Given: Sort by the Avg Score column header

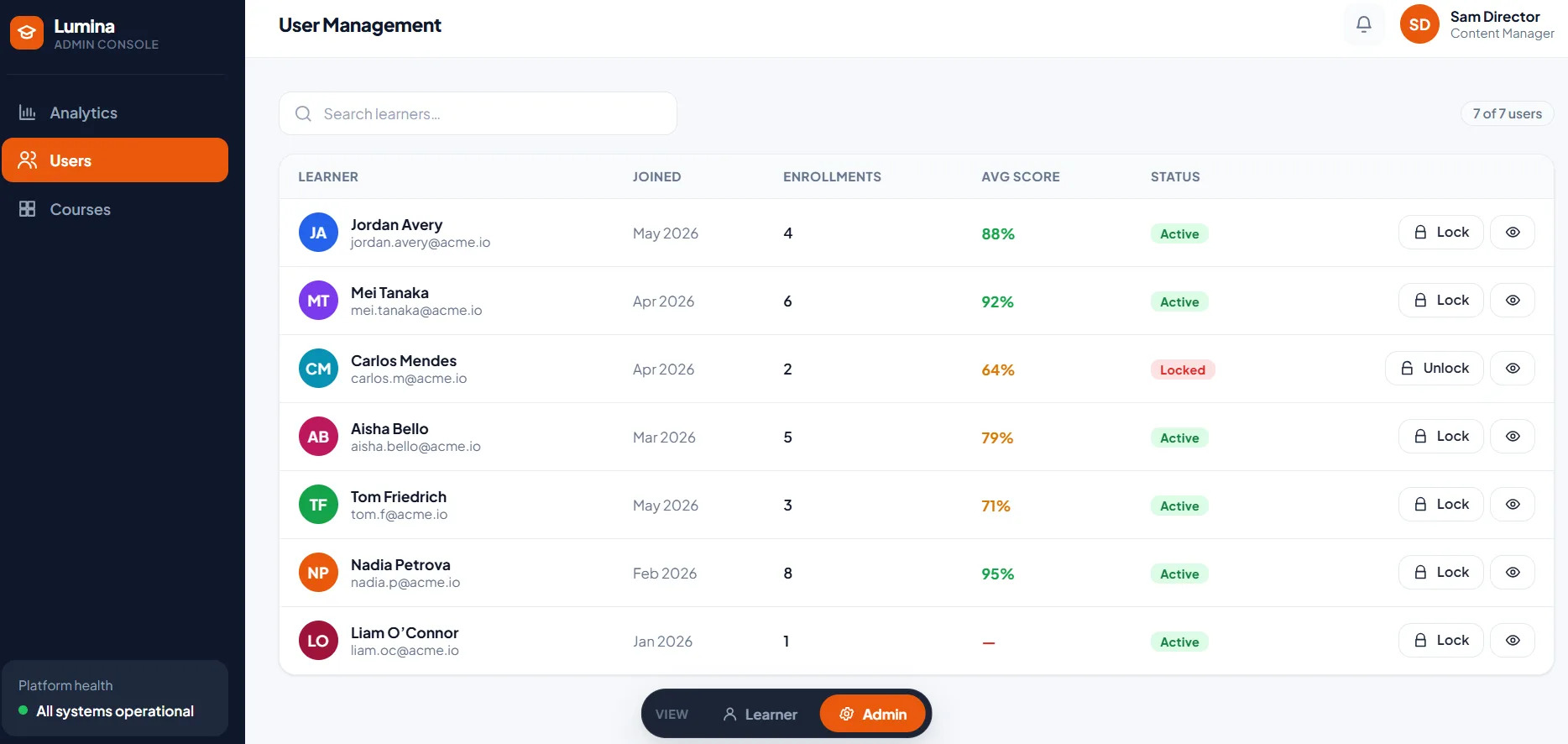Looking at the screenshot, I should (x=1020, y=177).
